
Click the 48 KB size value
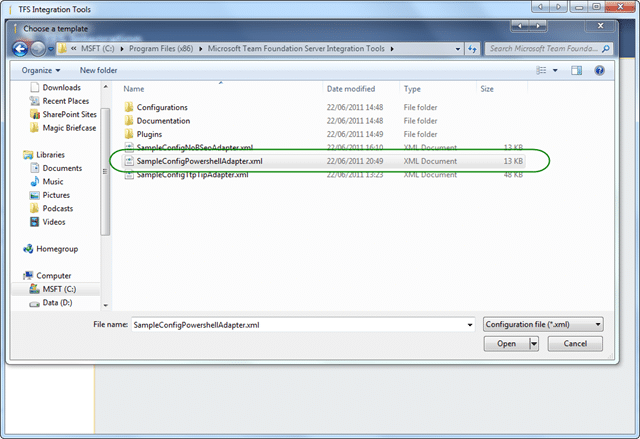[513, 175]
